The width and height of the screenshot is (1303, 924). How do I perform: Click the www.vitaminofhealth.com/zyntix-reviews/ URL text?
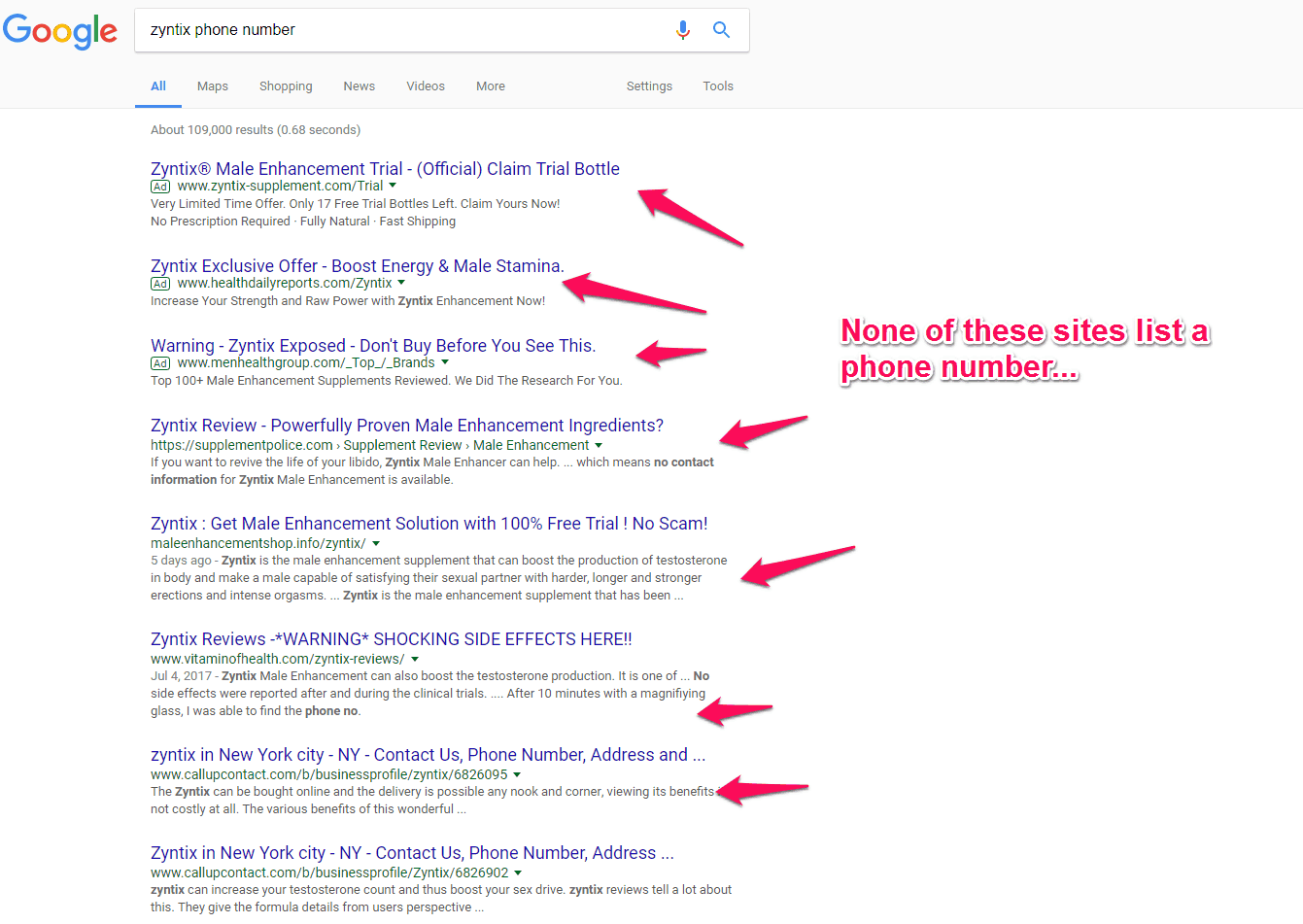(278, 659)
